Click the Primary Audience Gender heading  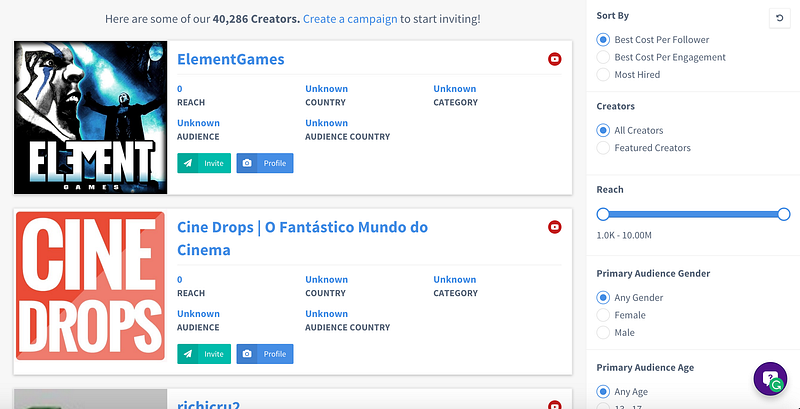pos(653,273)
